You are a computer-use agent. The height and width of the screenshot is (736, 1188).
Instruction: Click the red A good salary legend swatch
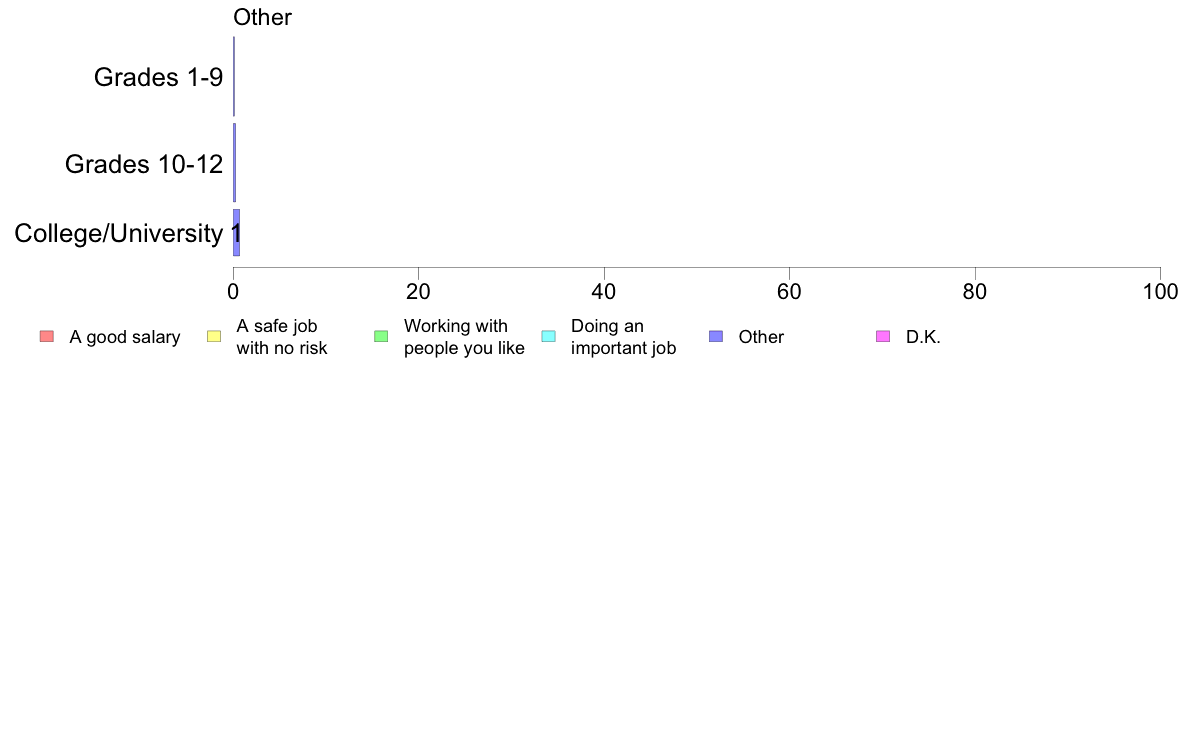pos(47,337)
